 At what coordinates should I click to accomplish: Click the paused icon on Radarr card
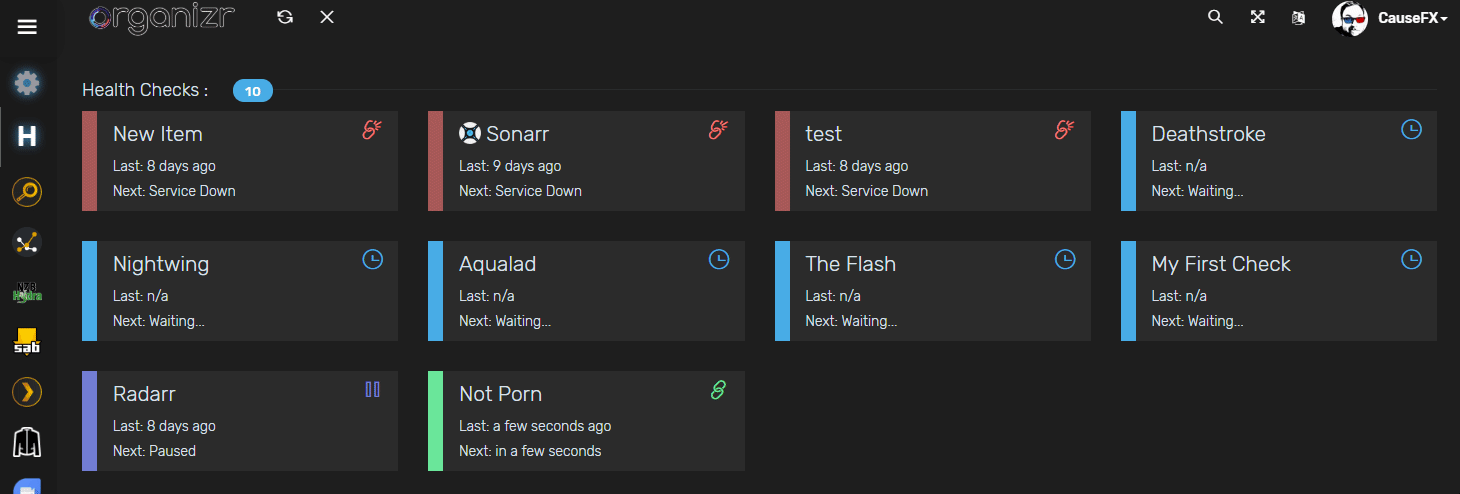[x=373, y=390]
